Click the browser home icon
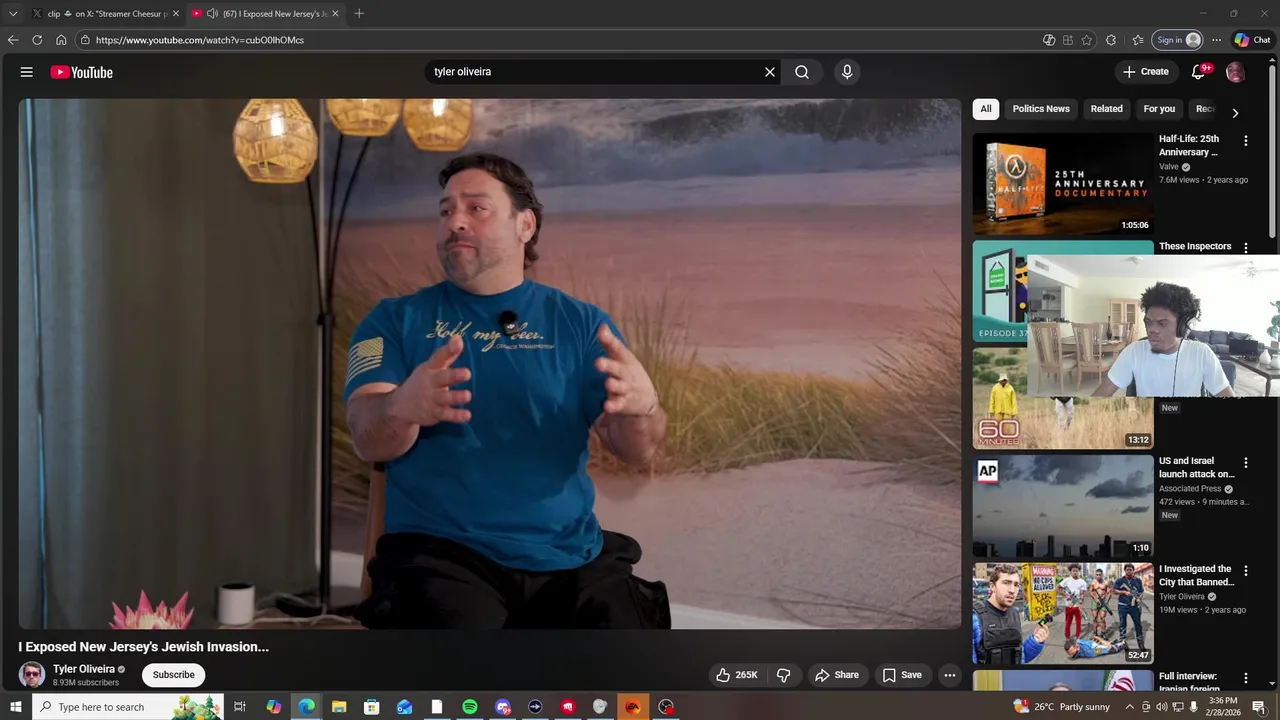Screen dimensions: 1280x720 pos(61,40)
